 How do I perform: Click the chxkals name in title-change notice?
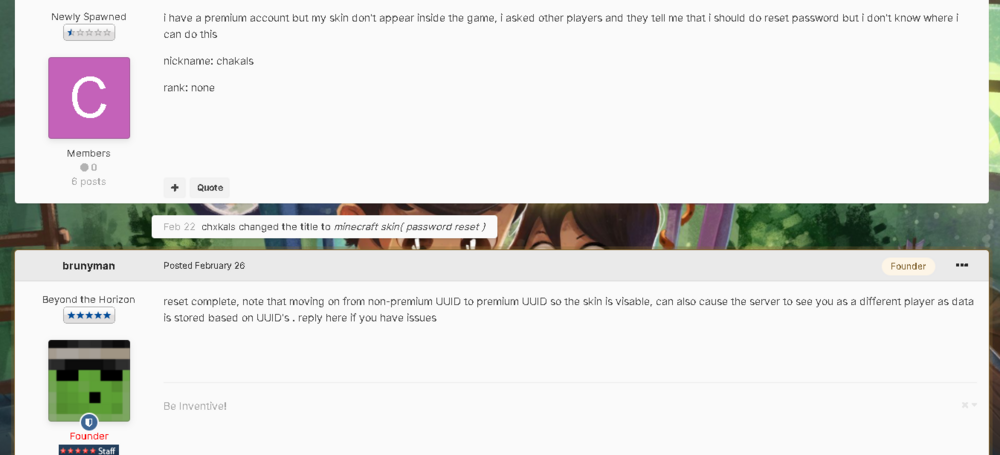pyautogui.click(x=220, y=227)
